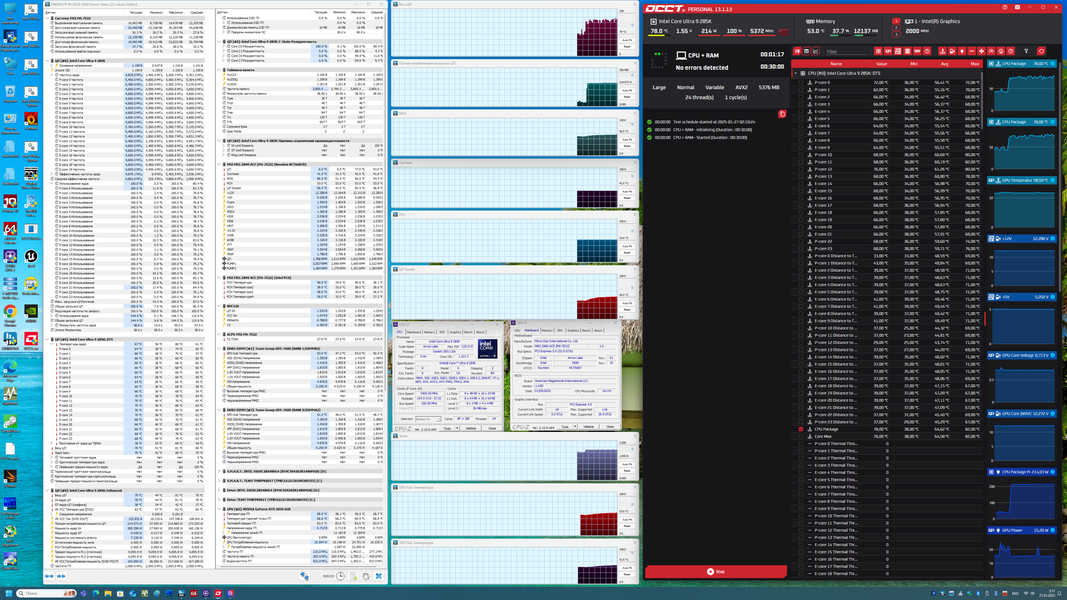Click the CPU + RAM test name in OCCT

(704, 55)
